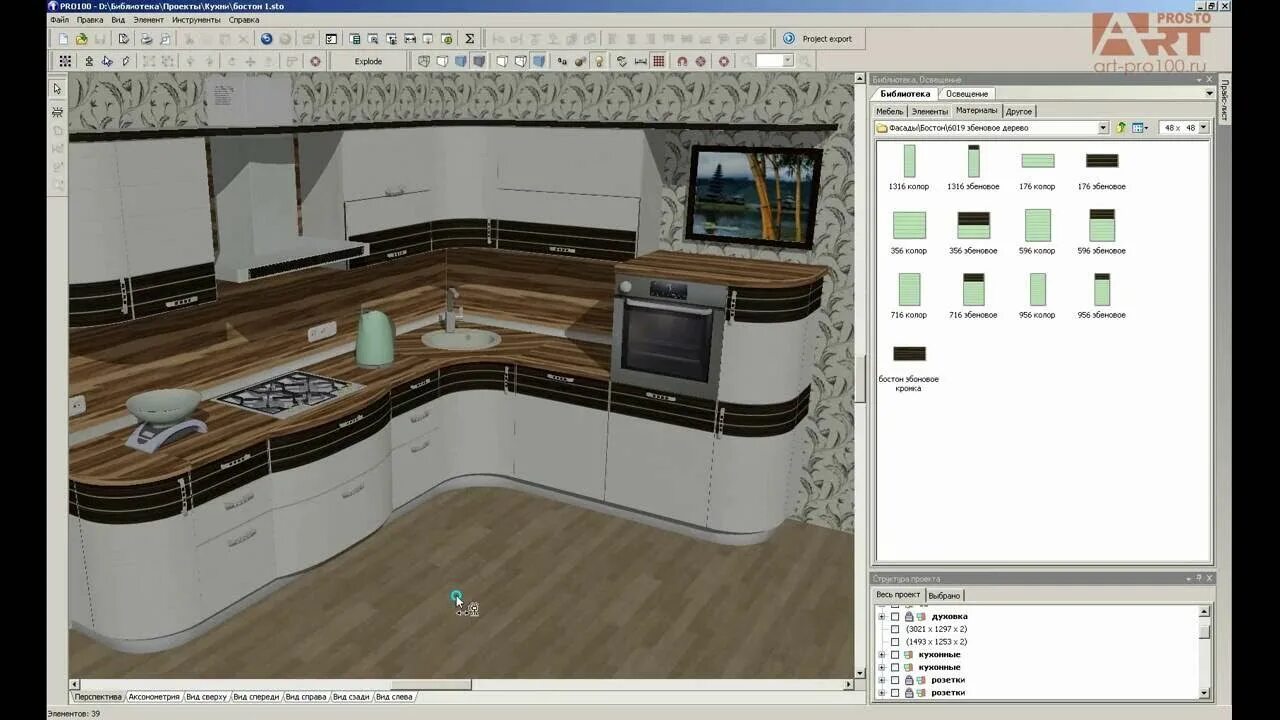Viewport: 1280px width, 720px height.
Task: Open the Фасады\Бостон folder path dropdown
Action: [1103, 128]
